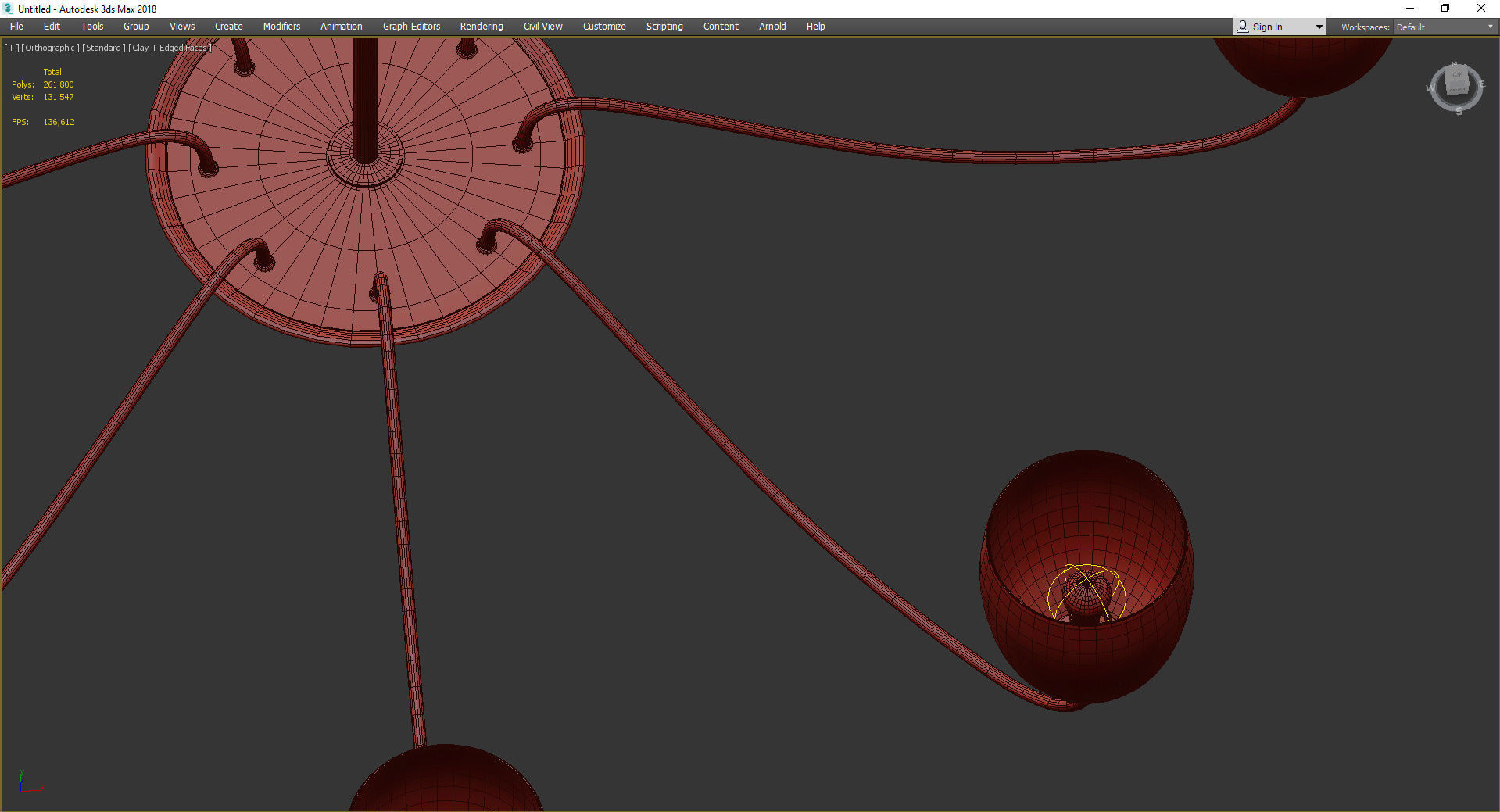Click the Verts count 131 547
Image resolution: width=1500 pixels, height=812 pixels.
(59, 97)
